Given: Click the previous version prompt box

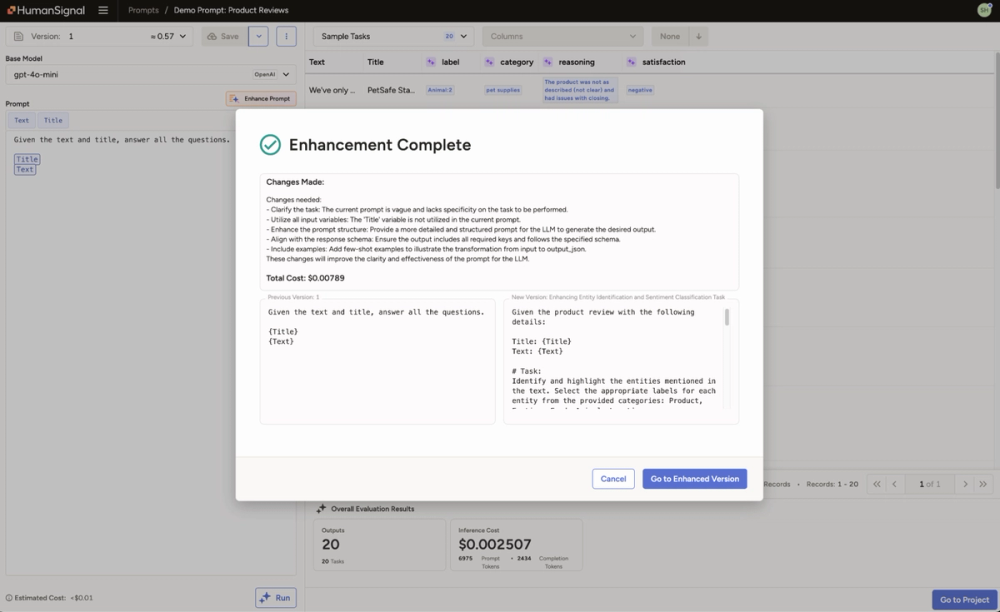Looking at the screenshot, I should tap(378, 361).
